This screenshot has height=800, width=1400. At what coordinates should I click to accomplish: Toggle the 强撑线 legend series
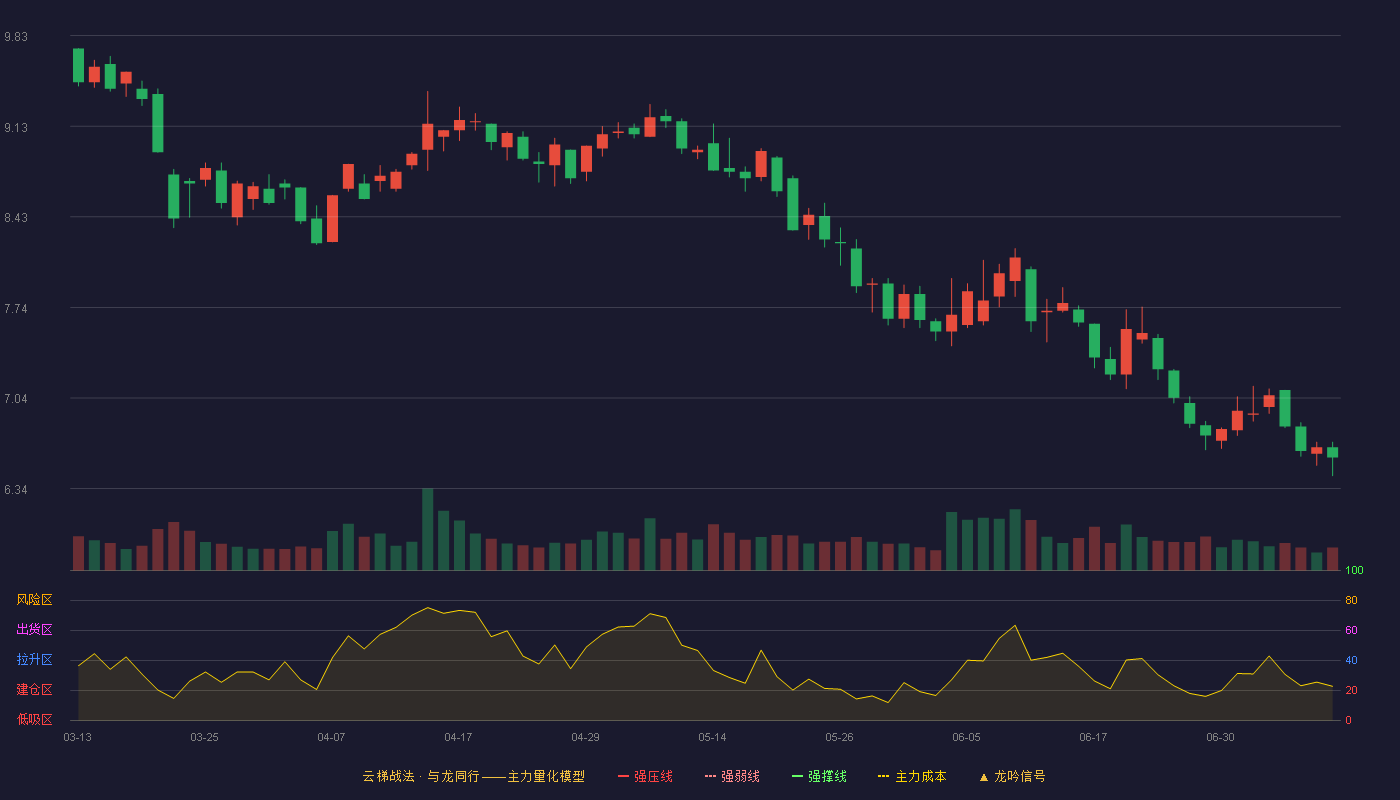coord(819,776)
